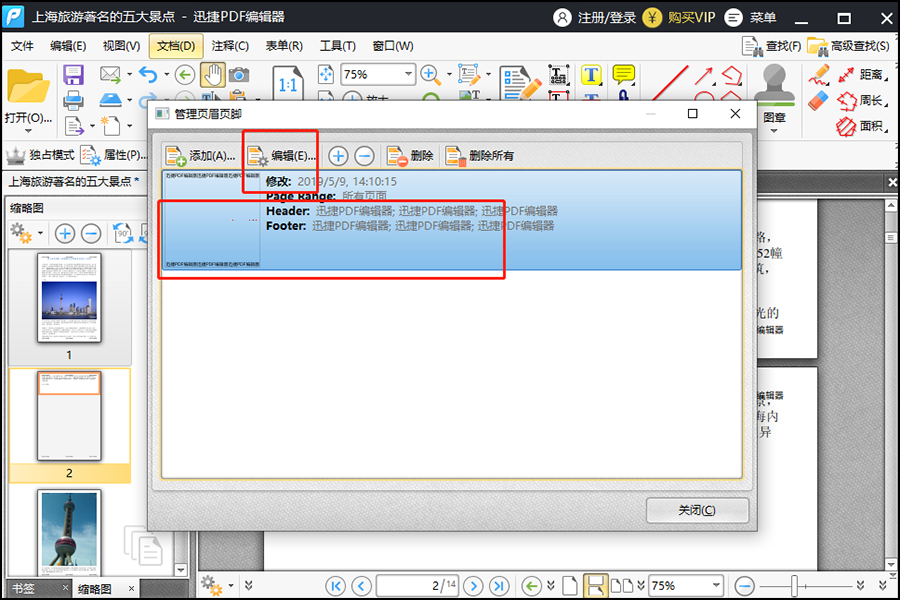The height and width of the screenshot is (600, 900).
Task: Go to the next page
Action: [473, 586]
